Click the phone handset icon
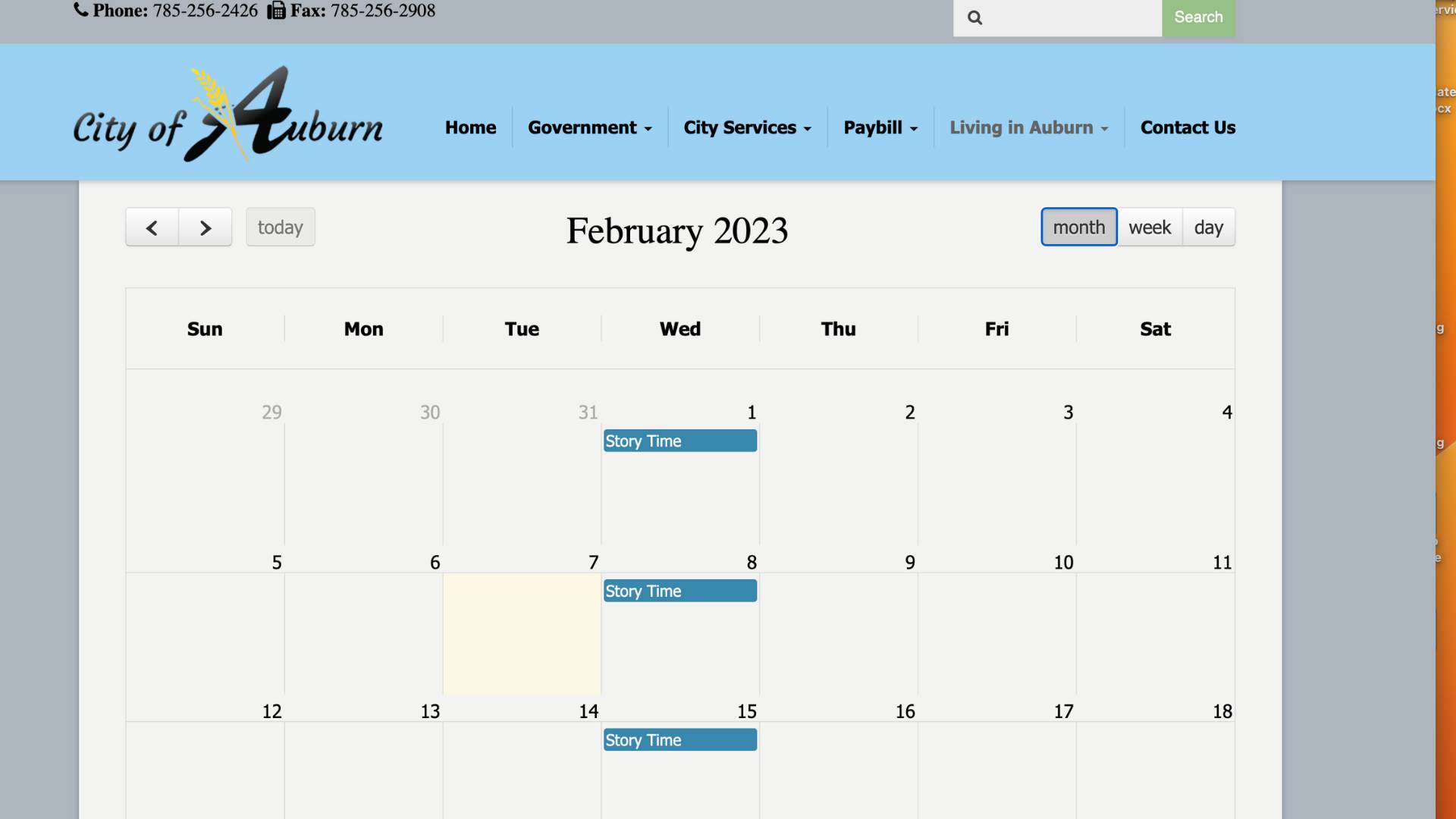The image size is (1456, 819). click(81, 10)
